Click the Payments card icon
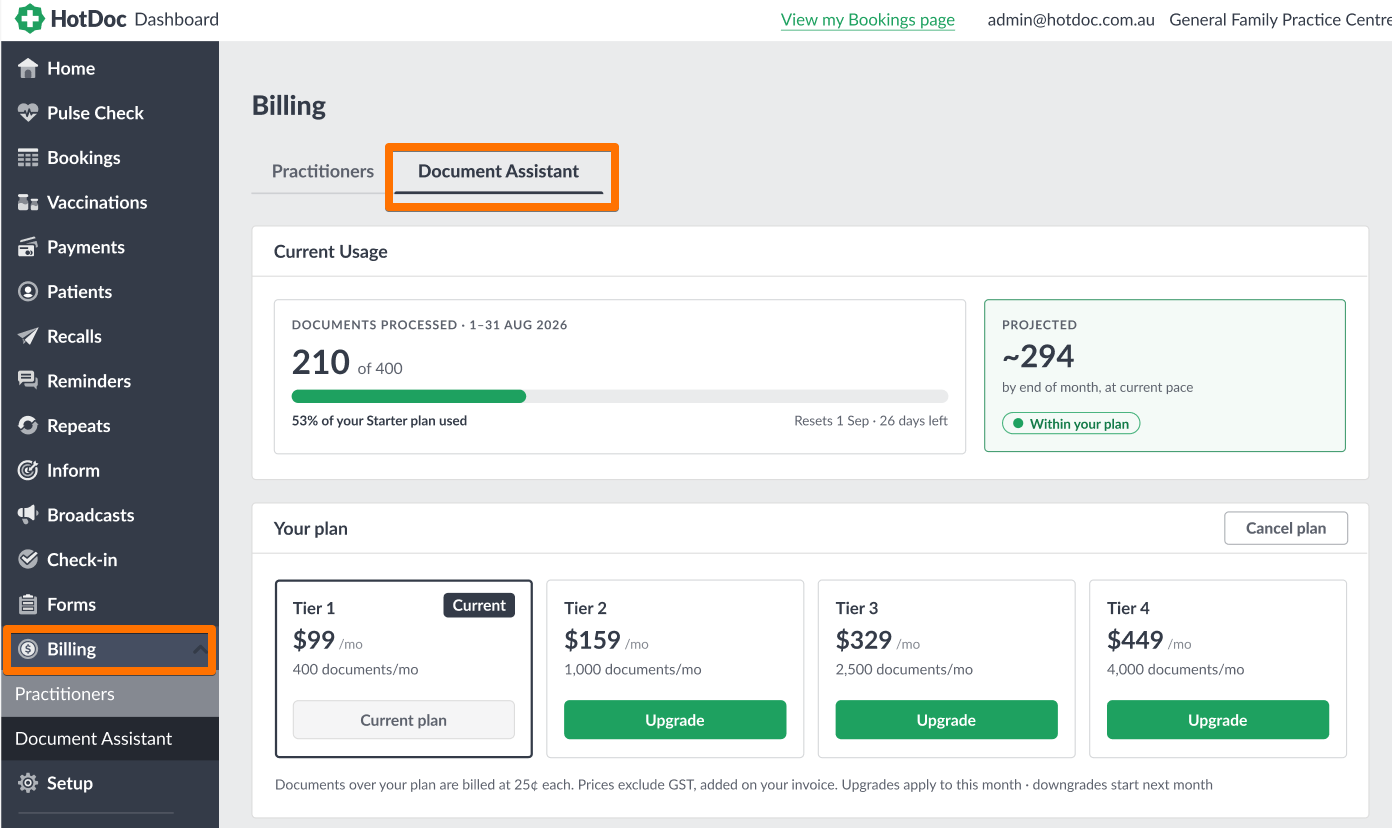The image size is (1392, 828). point(28,247)
